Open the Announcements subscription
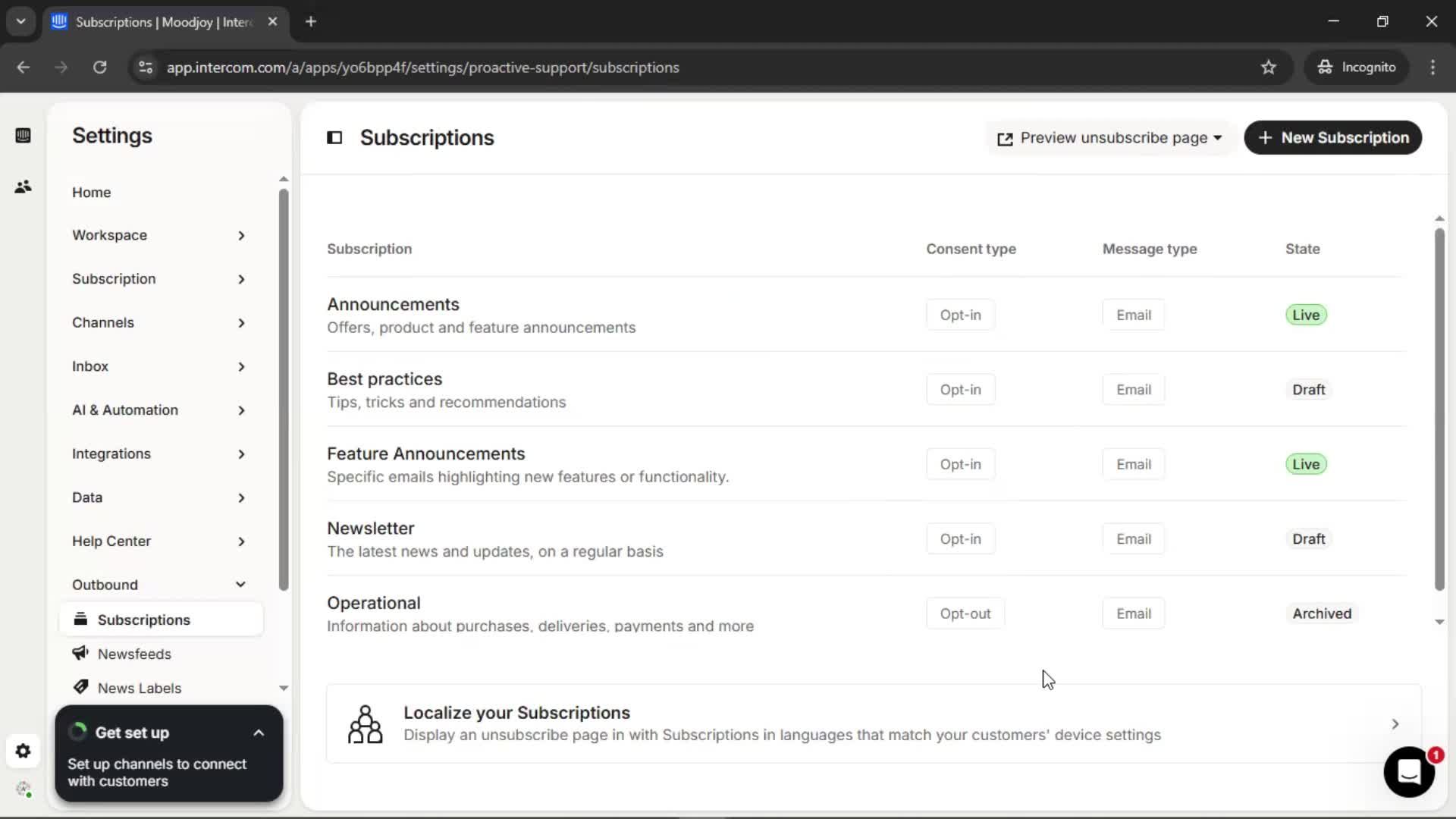This screenshot has width=1456, height=819. coord(393,304)
